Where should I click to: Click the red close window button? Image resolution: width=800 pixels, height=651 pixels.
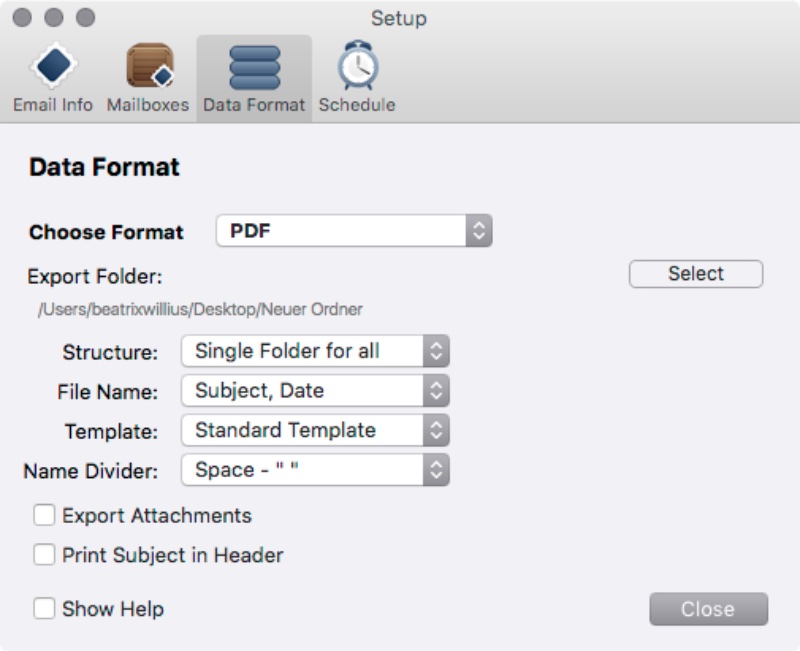tap(23, 18)
